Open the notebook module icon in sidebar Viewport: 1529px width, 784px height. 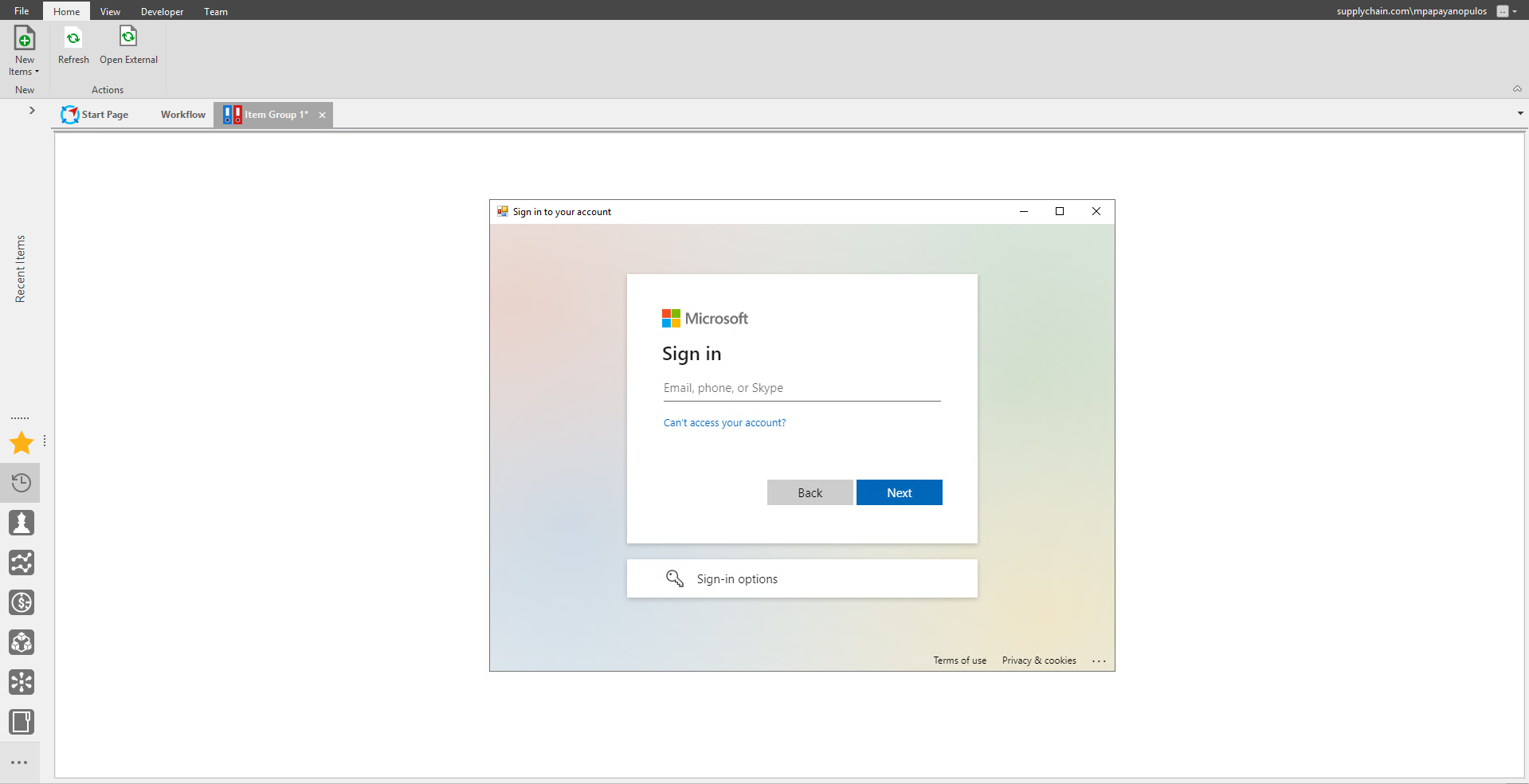coord(22,722)
